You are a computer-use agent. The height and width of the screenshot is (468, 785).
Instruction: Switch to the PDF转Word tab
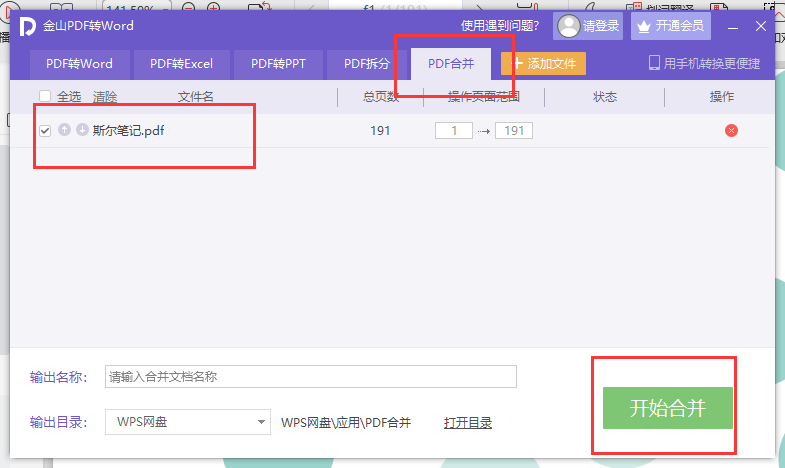point(79,64)
